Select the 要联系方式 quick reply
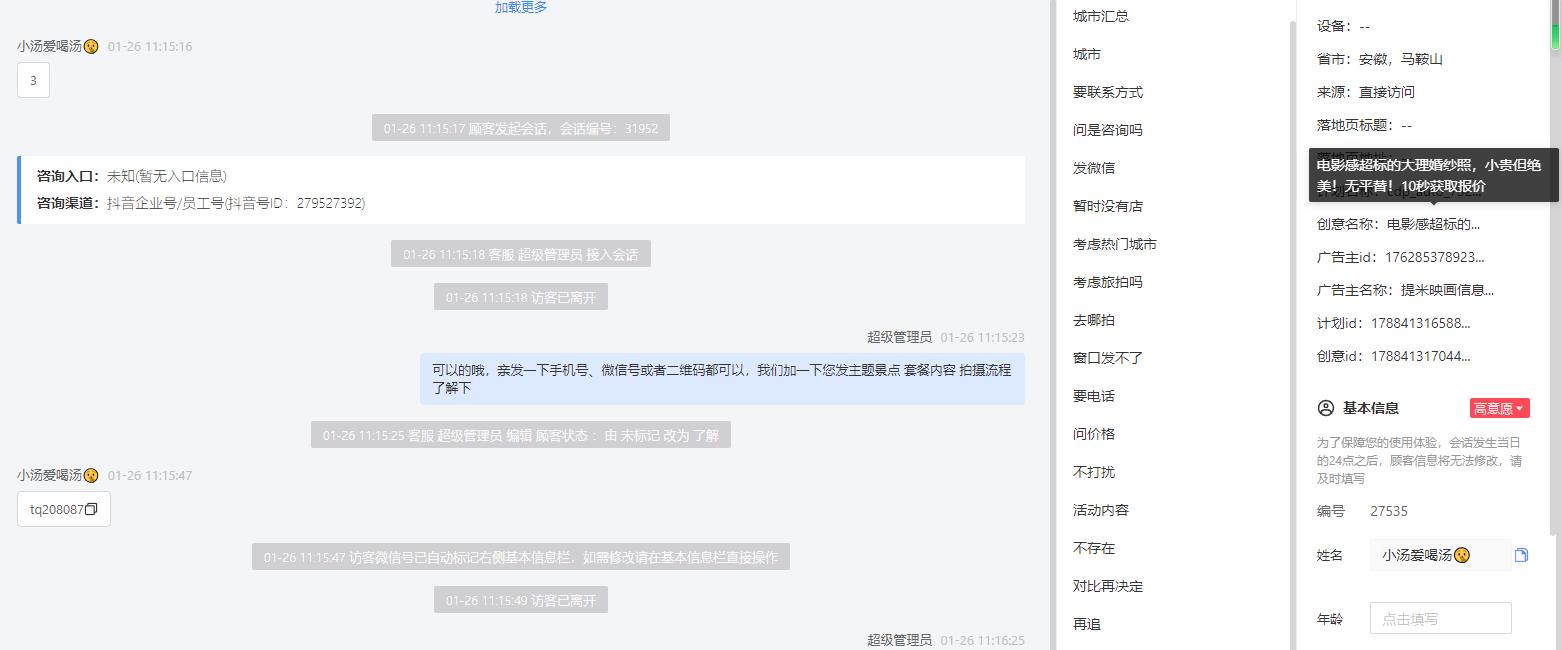The height and width of the screenshot is (650, 1562). point(1108,92)
